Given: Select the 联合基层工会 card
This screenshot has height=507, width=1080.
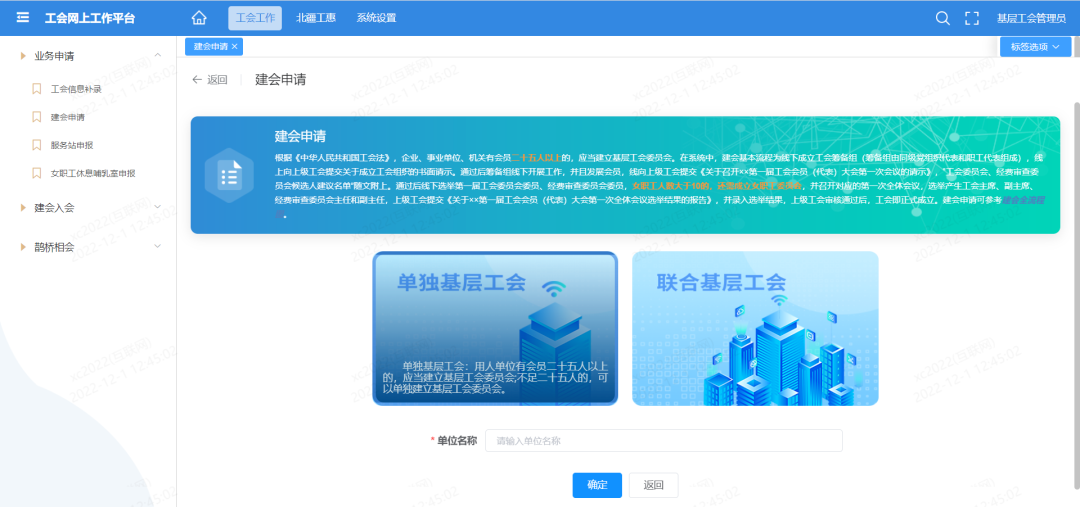Looking at the screenshot, I should pos(755,328).
